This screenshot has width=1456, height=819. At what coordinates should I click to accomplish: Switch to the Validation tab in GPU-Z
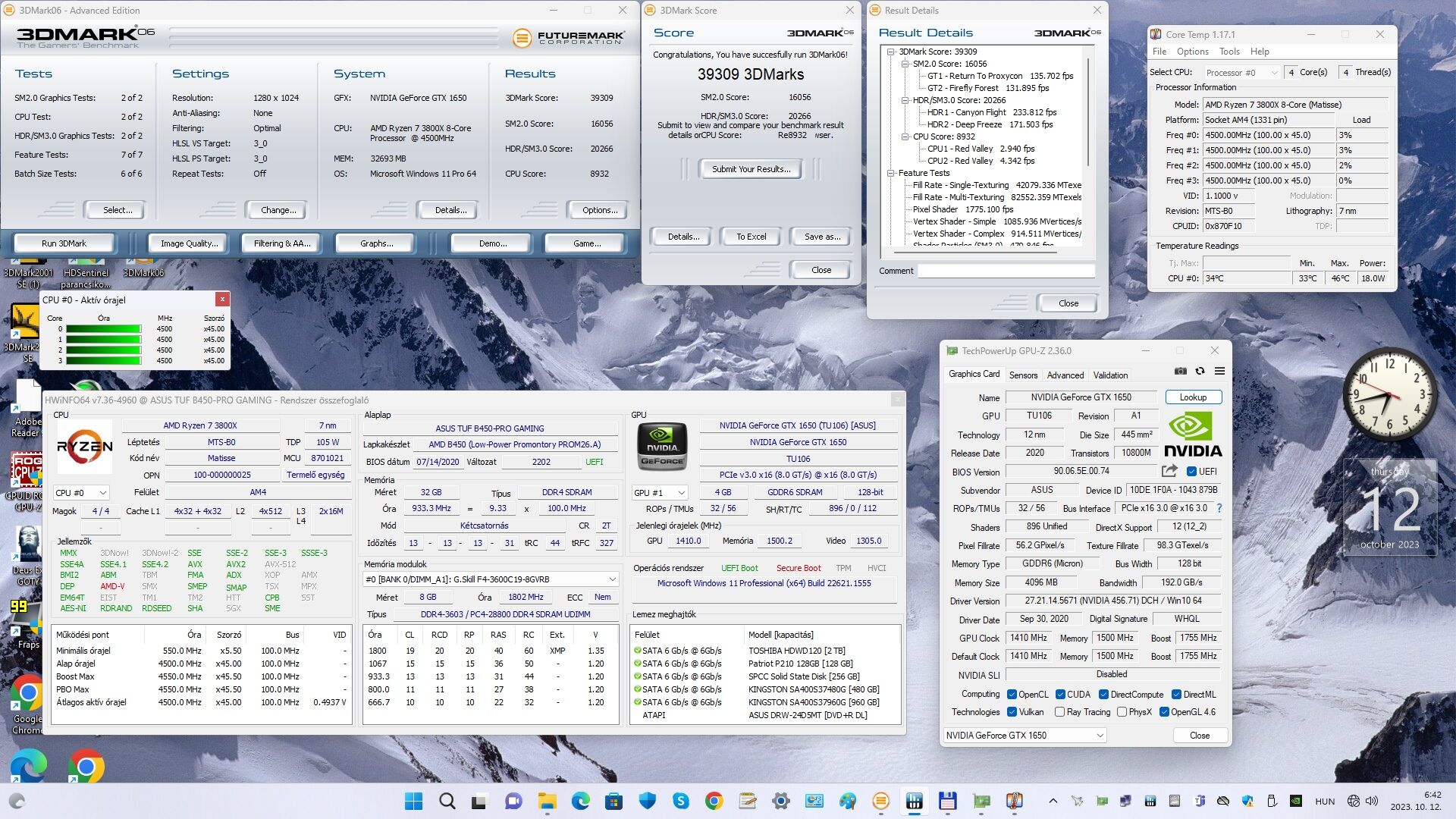point(1110,375)
